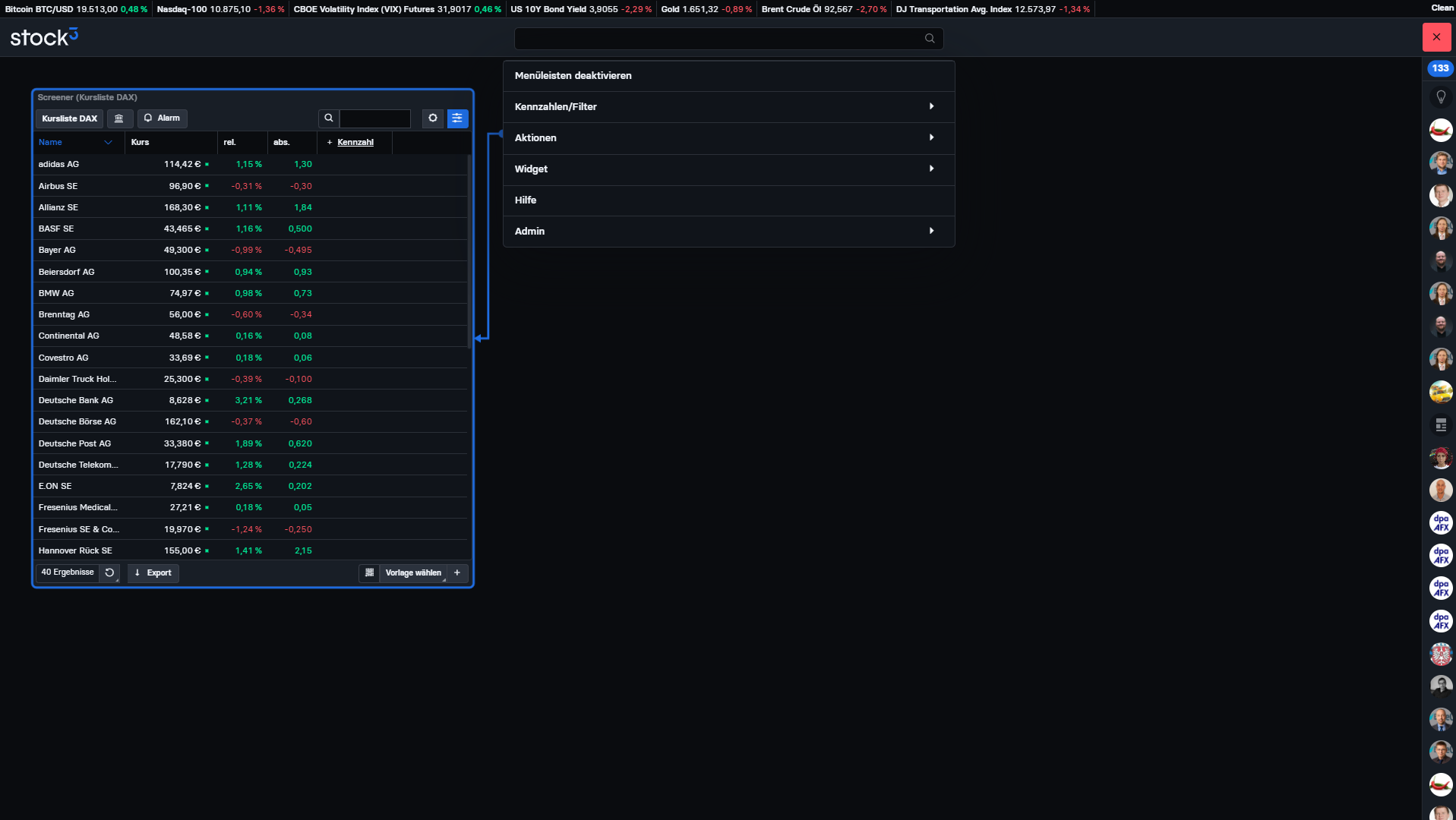1456x820 pixels.
Task: Expand the Name column sort chevron
Action: [x=108, y=143]
